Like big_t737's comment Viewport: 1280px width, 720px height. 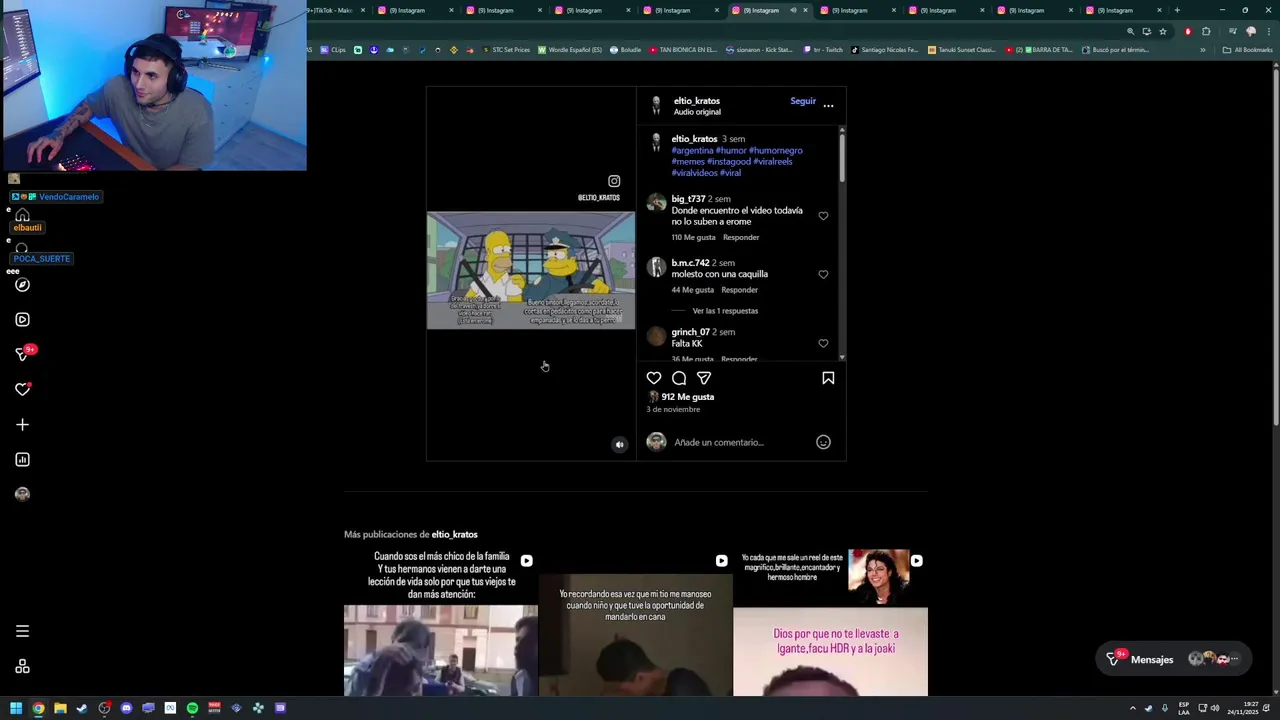pos(823,216)
